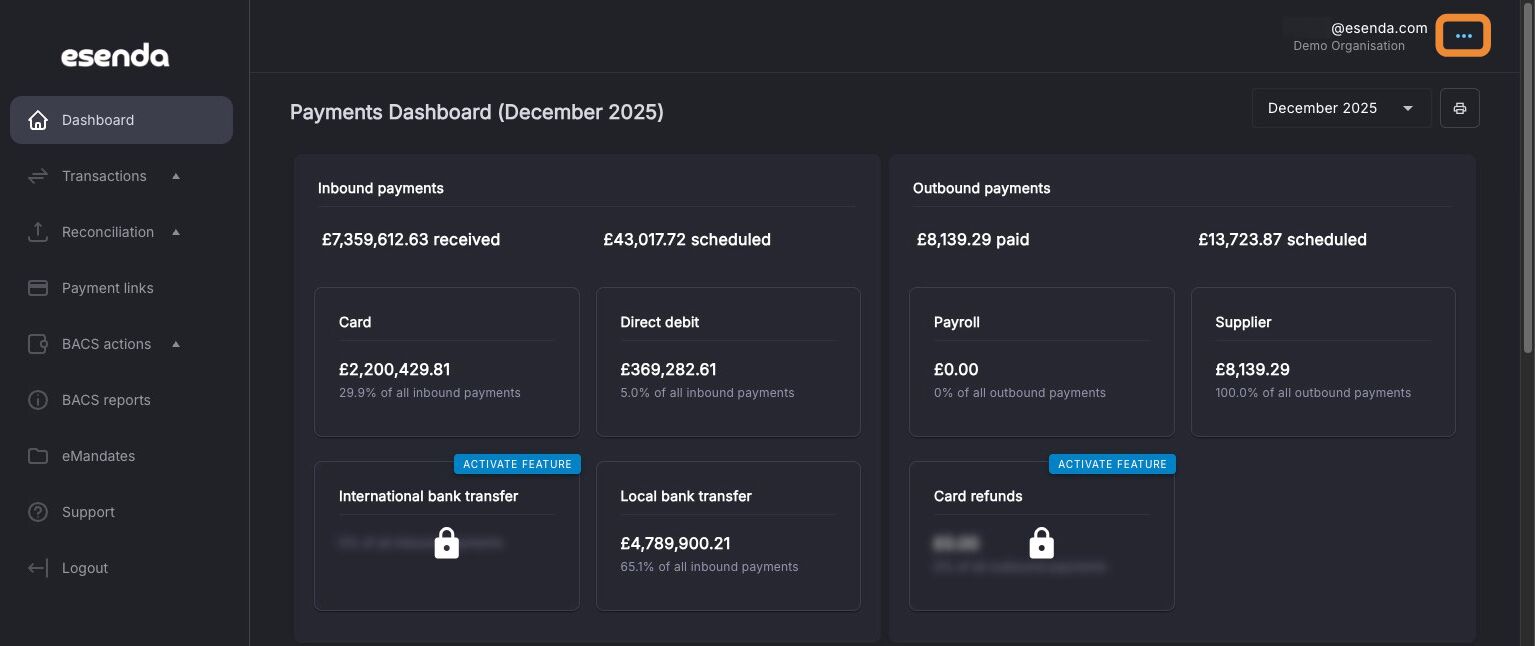Click the BACS actions wallet icon
This screenshot has width=1535, height=646.
click(x=38, y=344)
